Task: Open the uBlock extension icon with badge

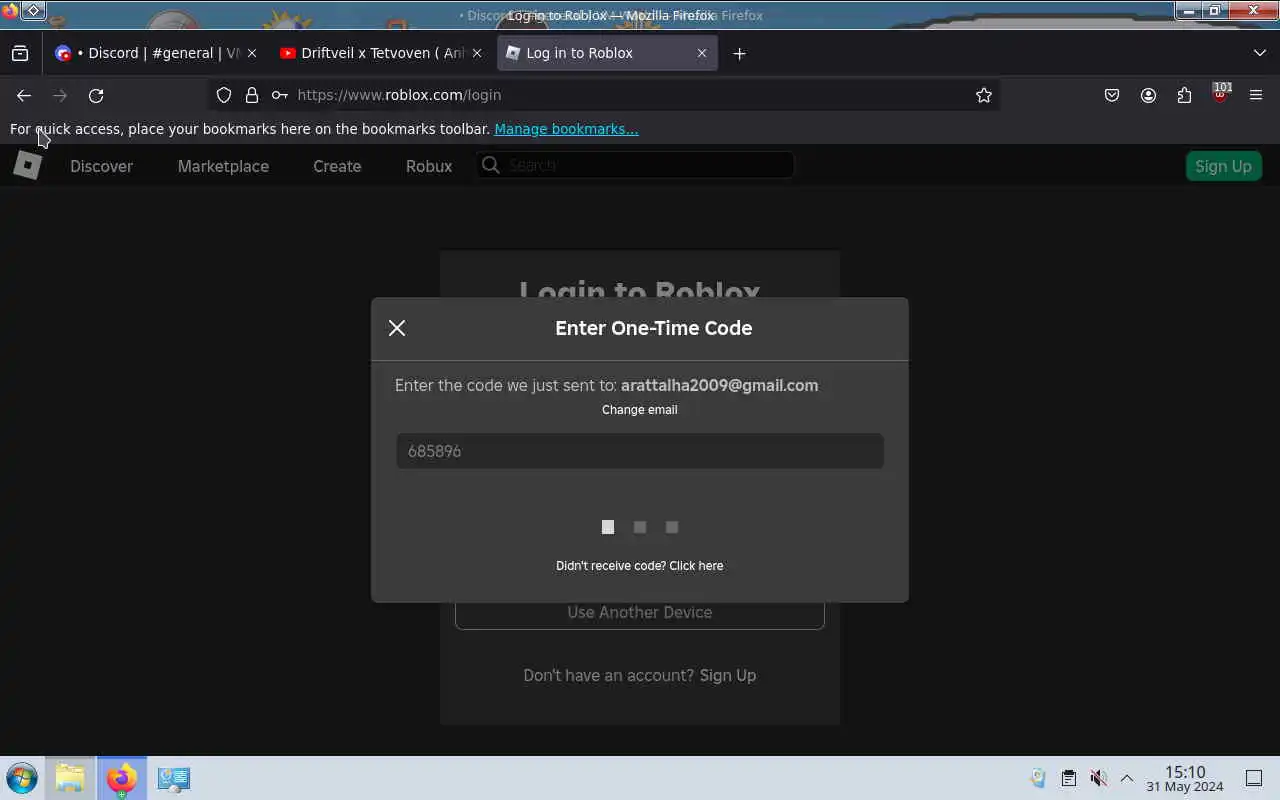Action: [1220, 95]
